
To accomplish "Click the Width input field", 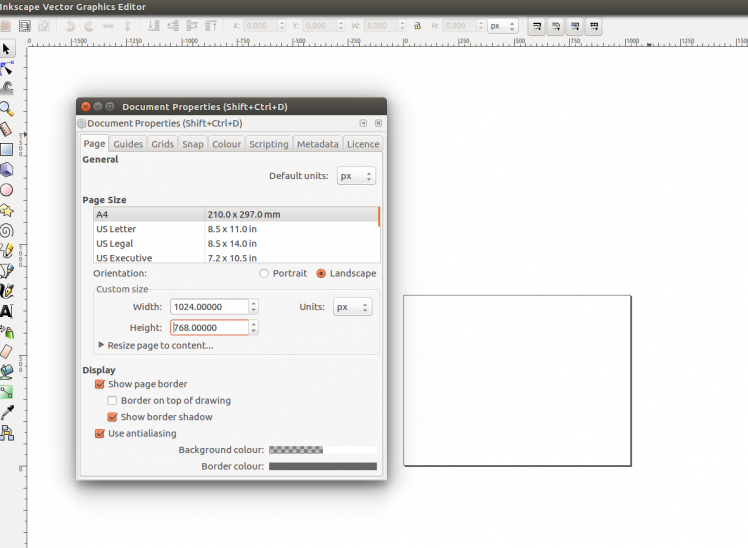I will [x=207, y=308].
